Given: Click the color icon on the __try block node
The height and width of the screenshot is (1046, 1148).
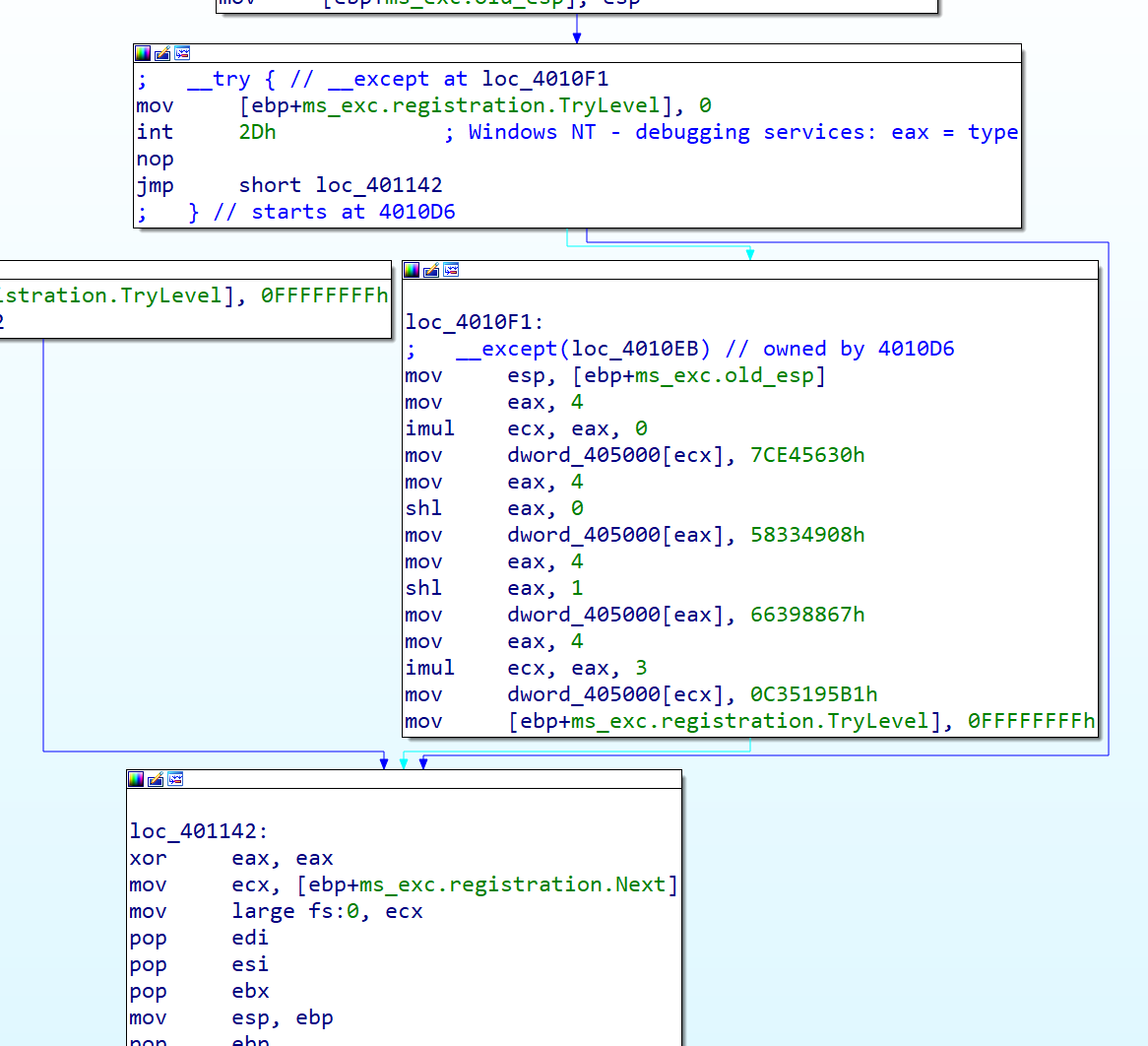Looking at the screenshot, I should [x=143, y=53].
